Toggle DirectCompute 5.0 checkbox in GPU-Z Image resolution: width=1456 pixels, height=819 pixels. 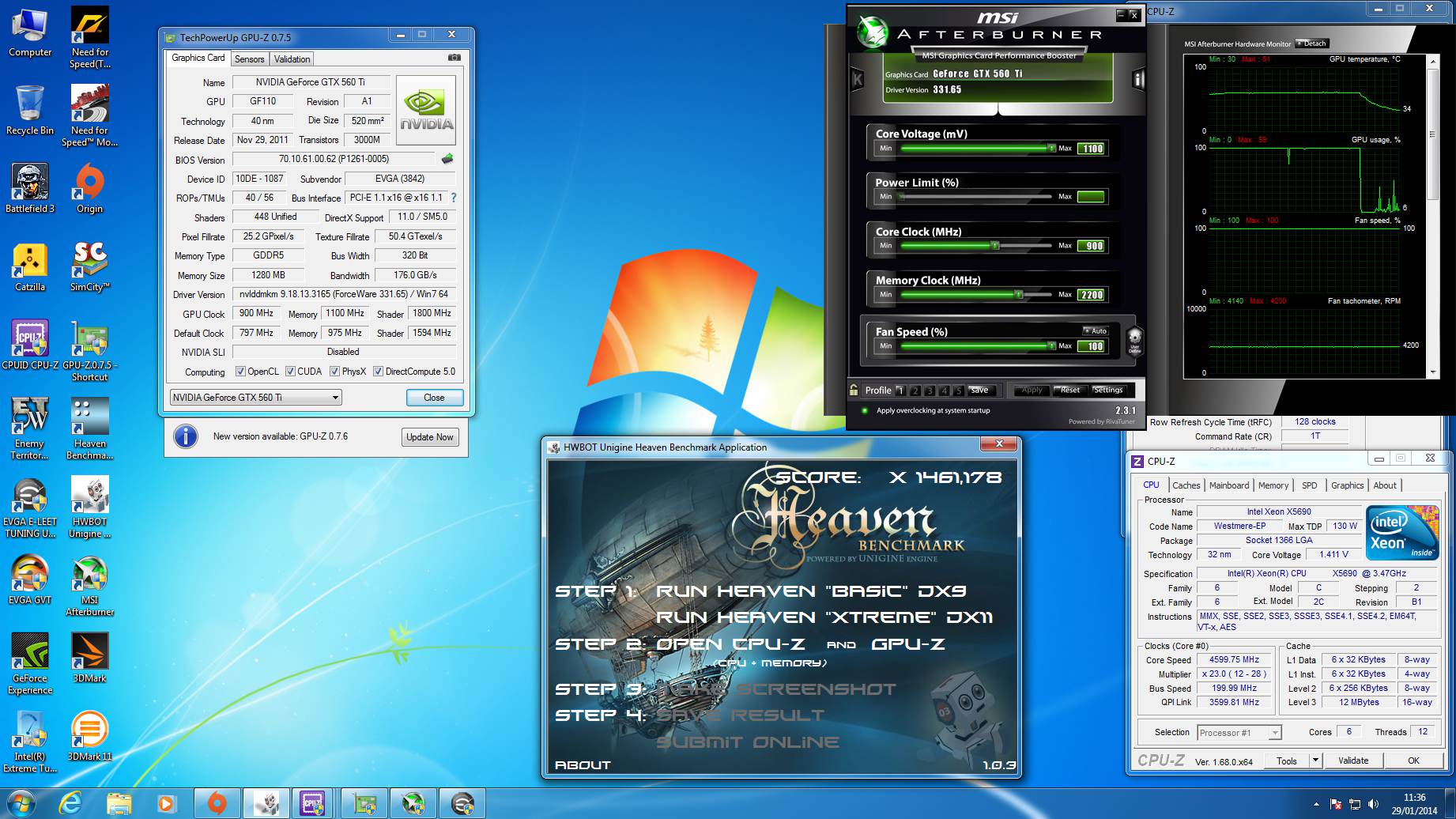378,372
